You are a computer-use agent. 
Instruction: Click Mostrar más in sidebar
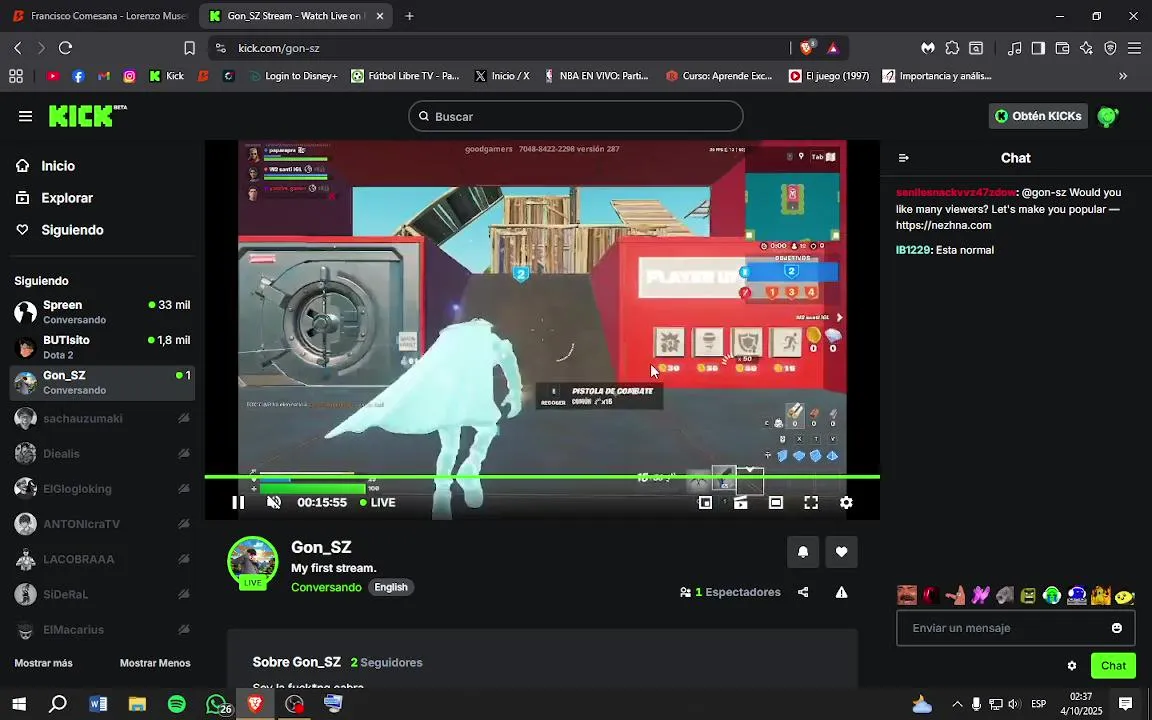coord(43,663)
